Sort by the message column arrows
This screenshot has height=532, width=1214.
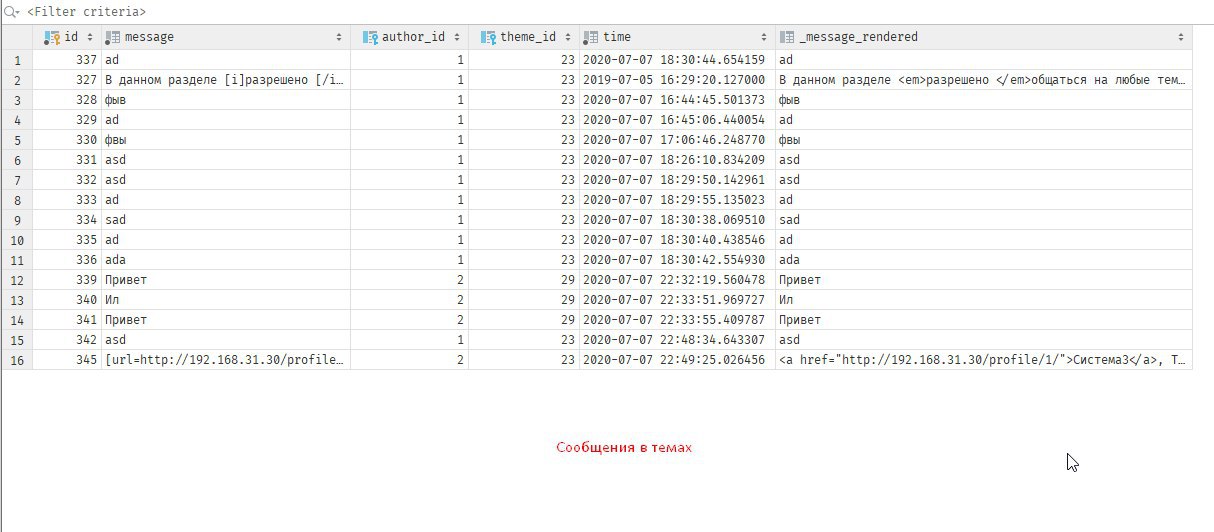tap(340, 37)
